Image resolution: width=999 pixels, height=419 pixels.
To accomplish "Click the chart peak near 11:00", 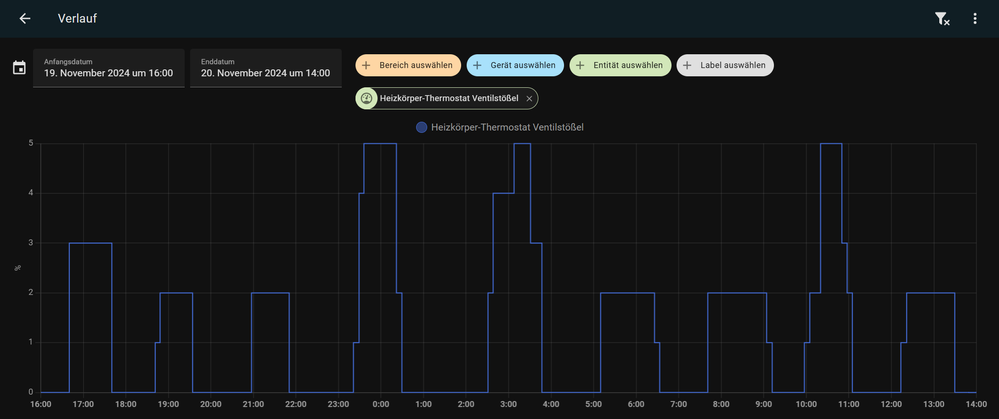I will point(830,144).
